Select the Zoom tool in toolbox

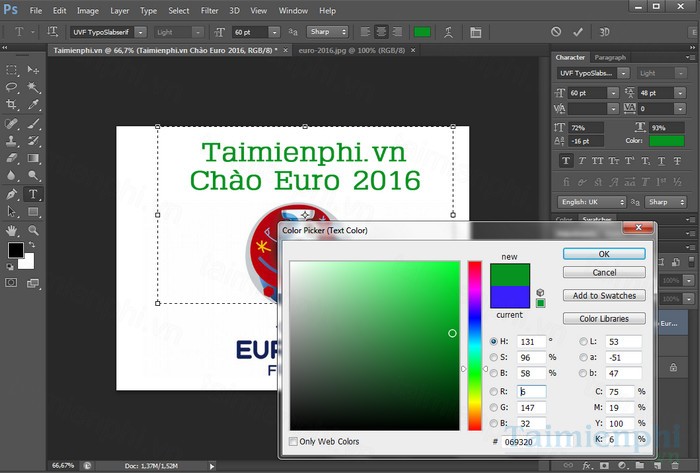click(x=33, y=230)
